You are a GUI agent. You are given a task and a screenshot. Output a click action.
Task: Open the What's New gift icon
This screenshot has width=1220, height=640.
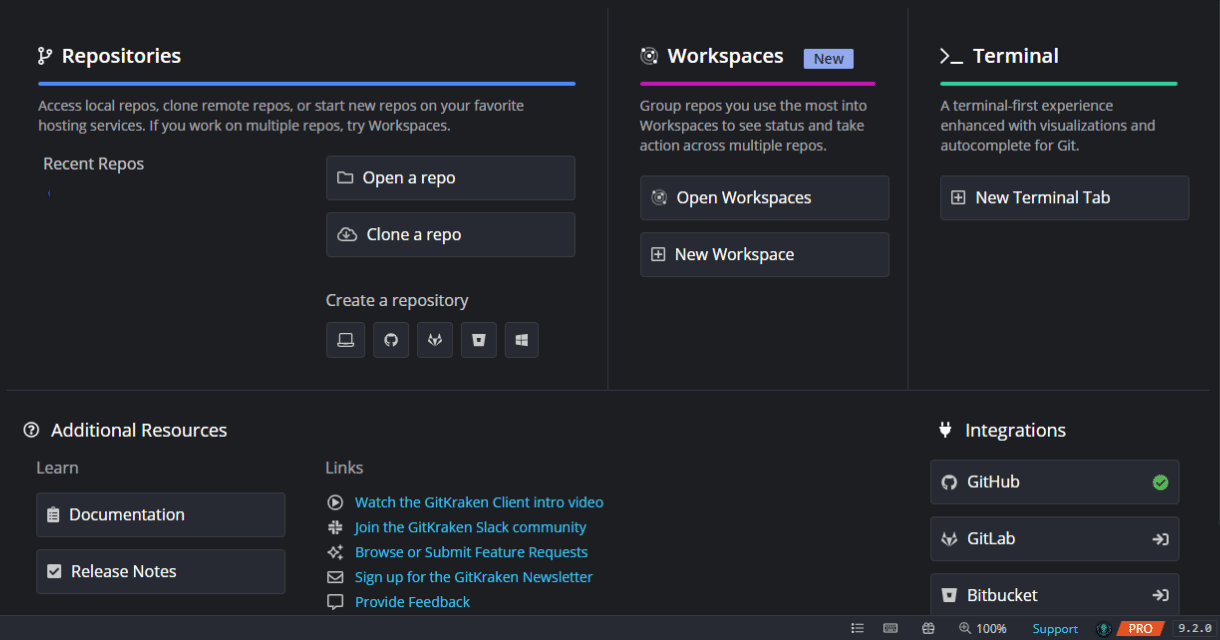click(928, 628)
